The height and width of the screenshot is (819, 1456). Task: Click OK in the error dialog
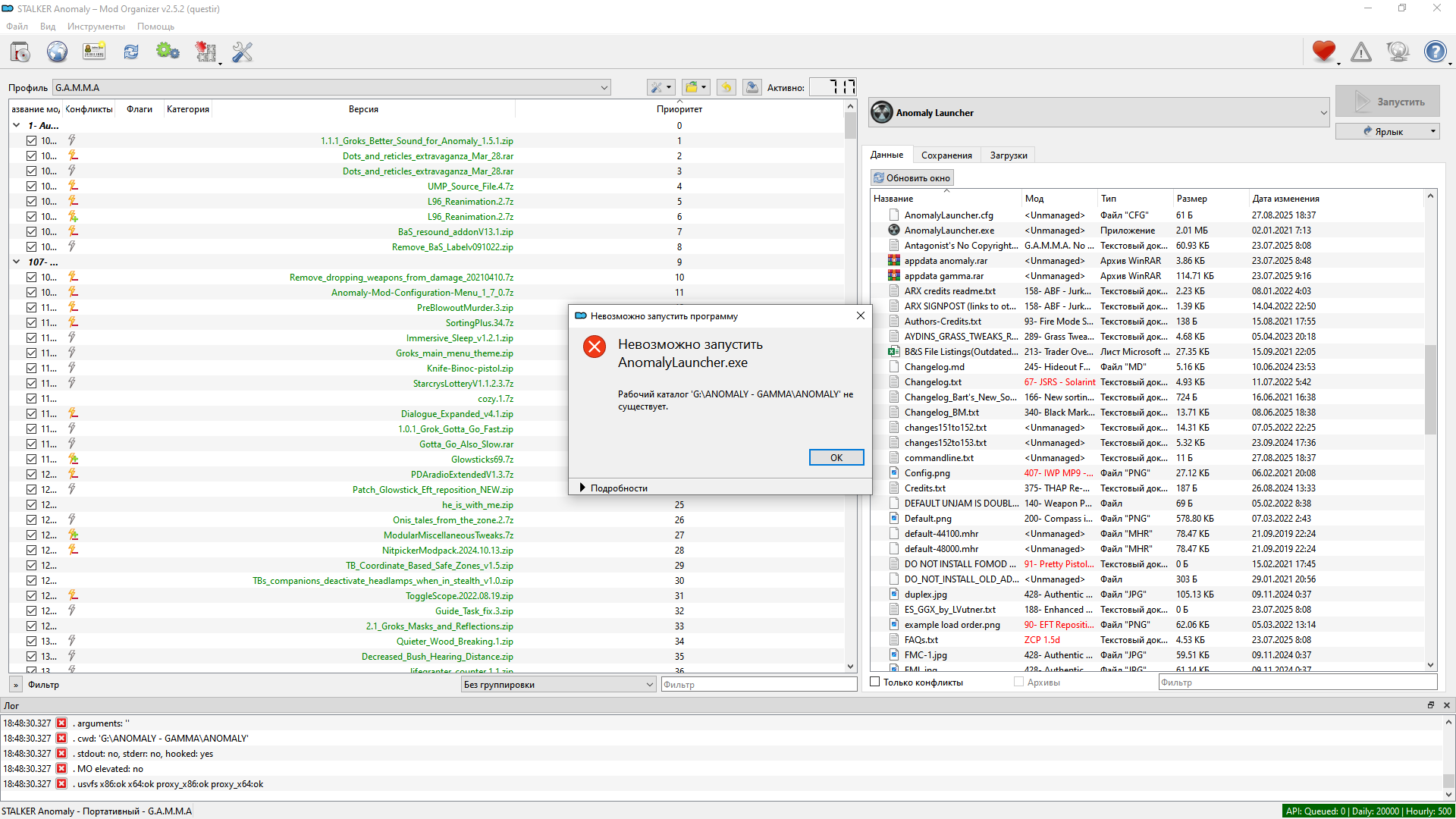836,458
